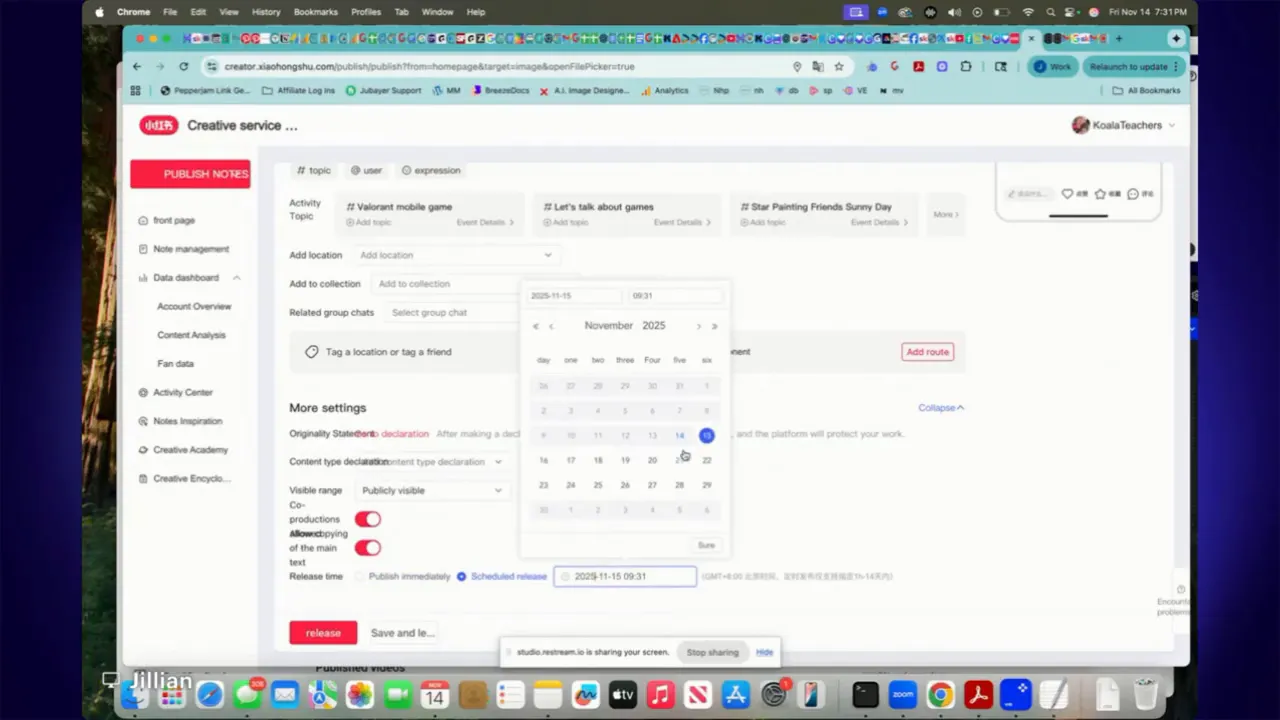The width and height of the screenshot is (1280, 720).
Task: Select the Publish immediately radio button
Action: point(358,576)
